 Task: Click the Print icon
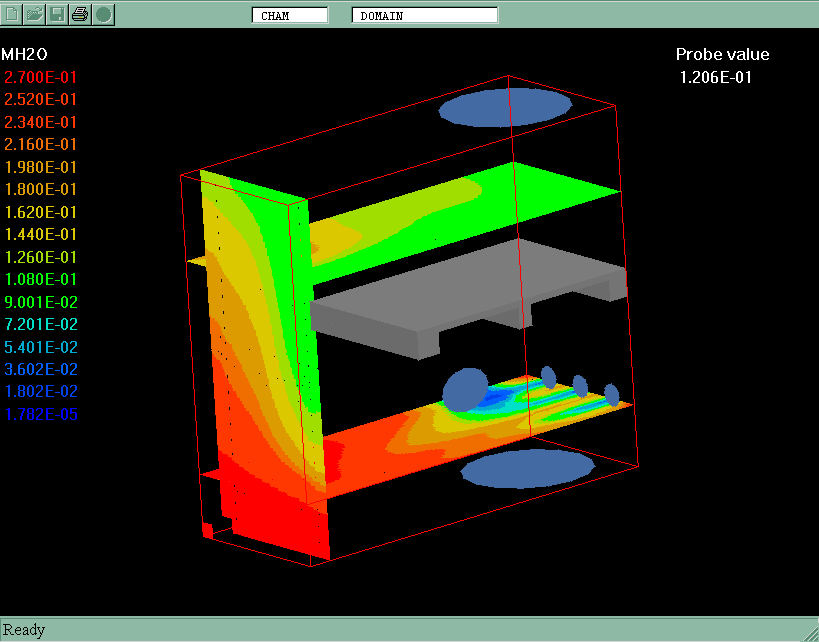tap(80, 14)
